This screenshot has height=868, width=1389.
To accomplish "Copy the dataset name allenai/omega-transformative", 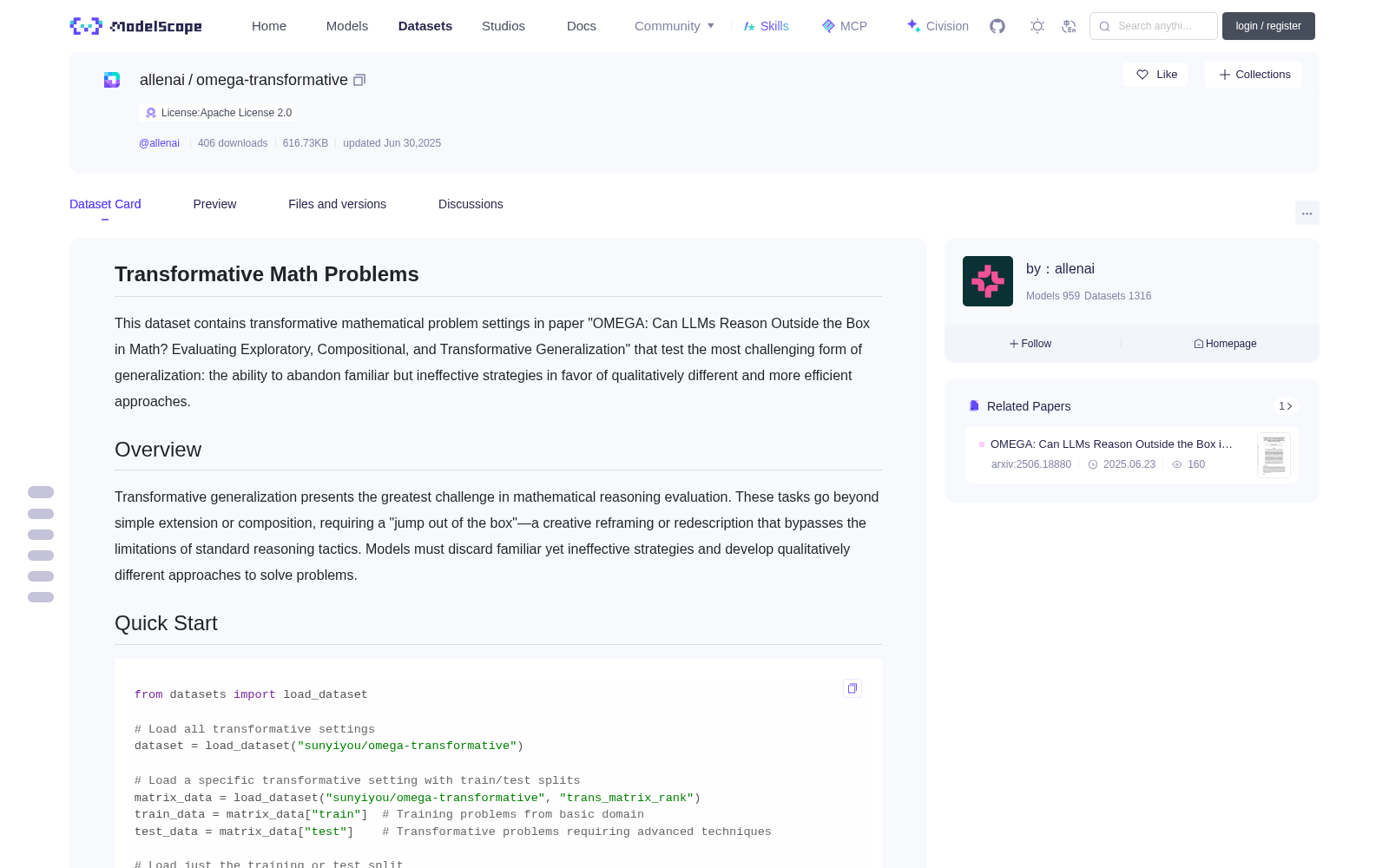I will 359,80.
